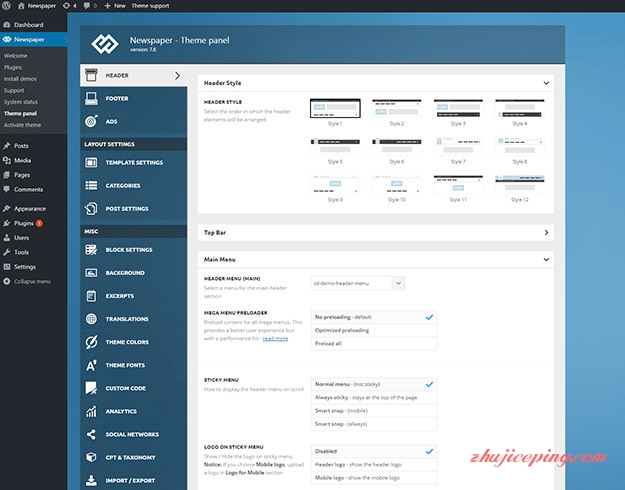Select No preloading - default option

(373, 317)
